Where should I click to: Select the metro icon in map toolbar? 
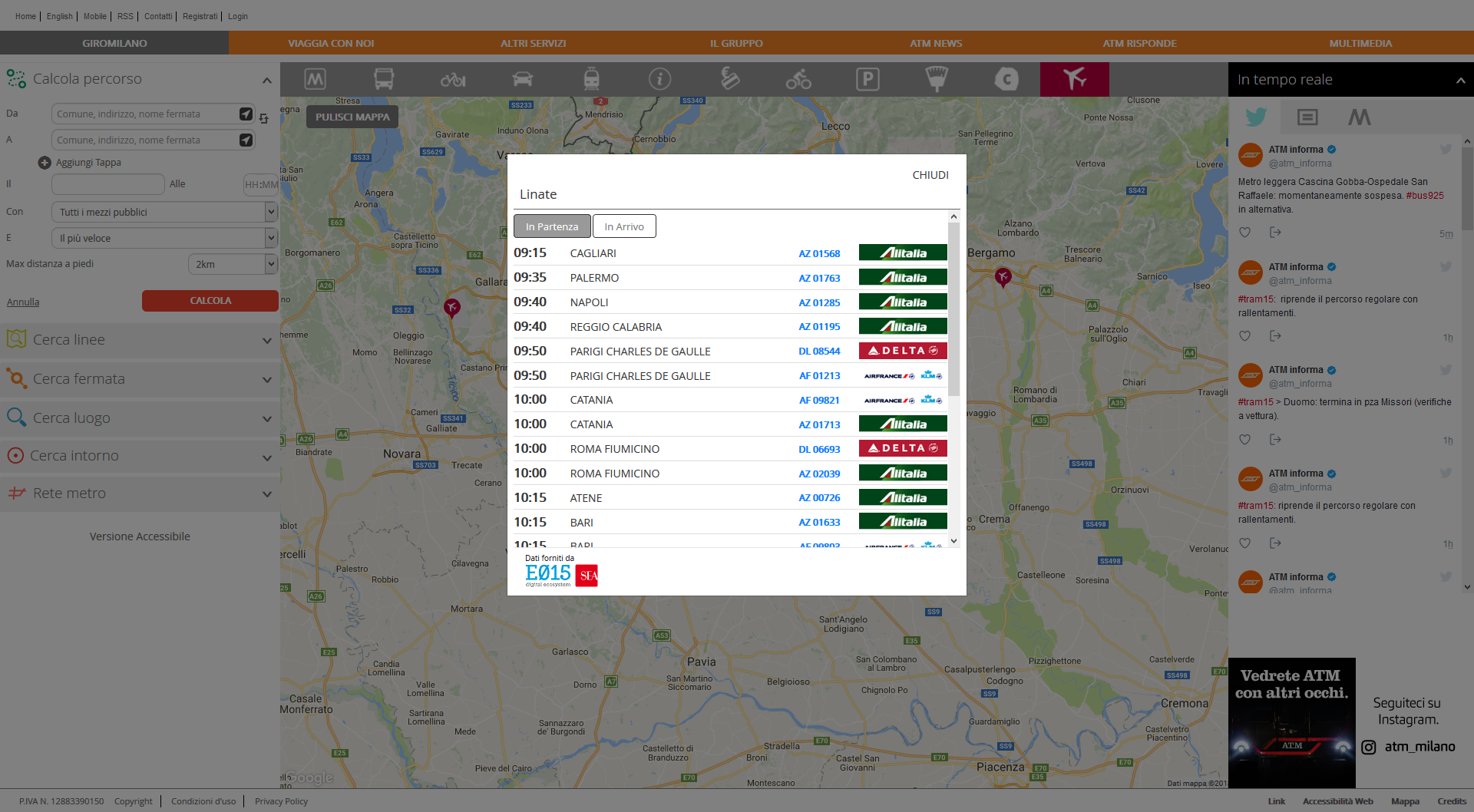click(x=315, y=79)
